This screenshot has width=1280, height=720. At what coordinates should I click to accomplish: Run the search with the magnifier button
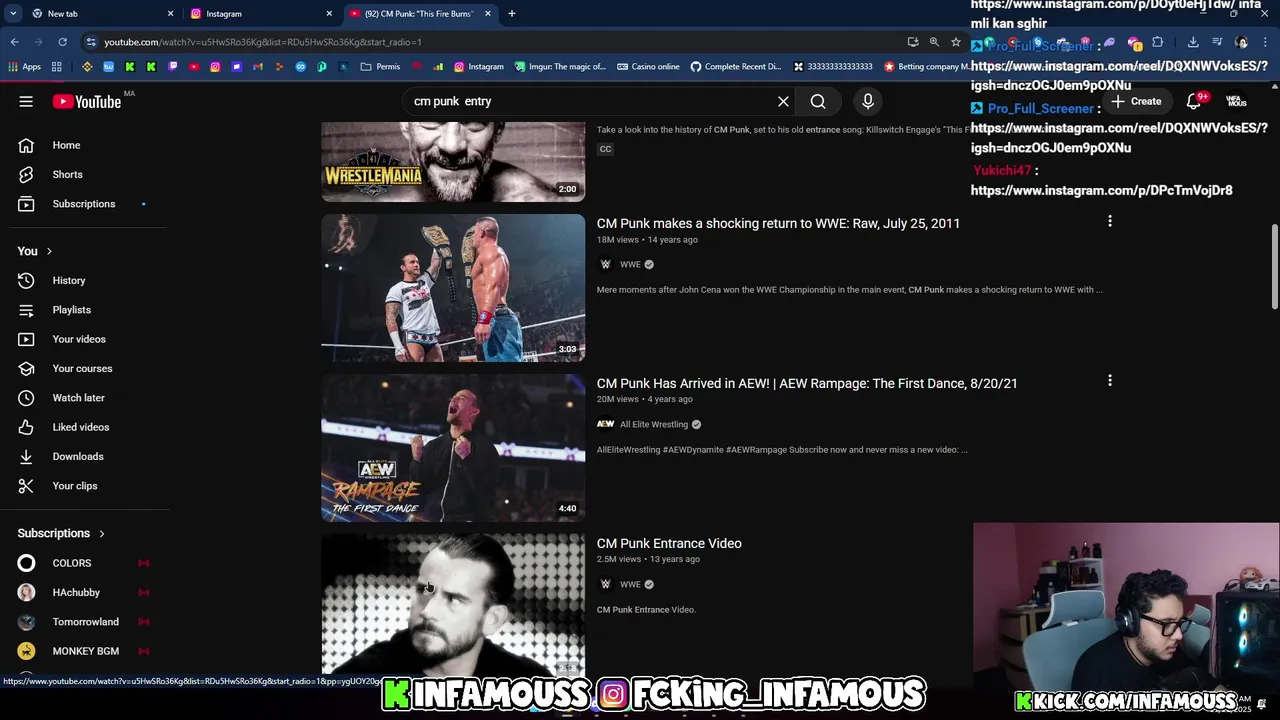[x=818, y=101]
